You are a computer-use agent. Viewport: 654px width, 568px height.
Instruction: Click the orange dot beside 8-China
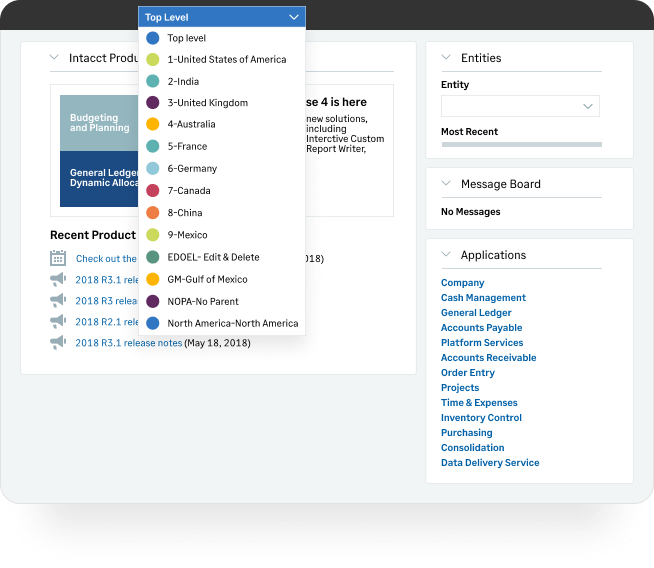(x=152, y=213)
